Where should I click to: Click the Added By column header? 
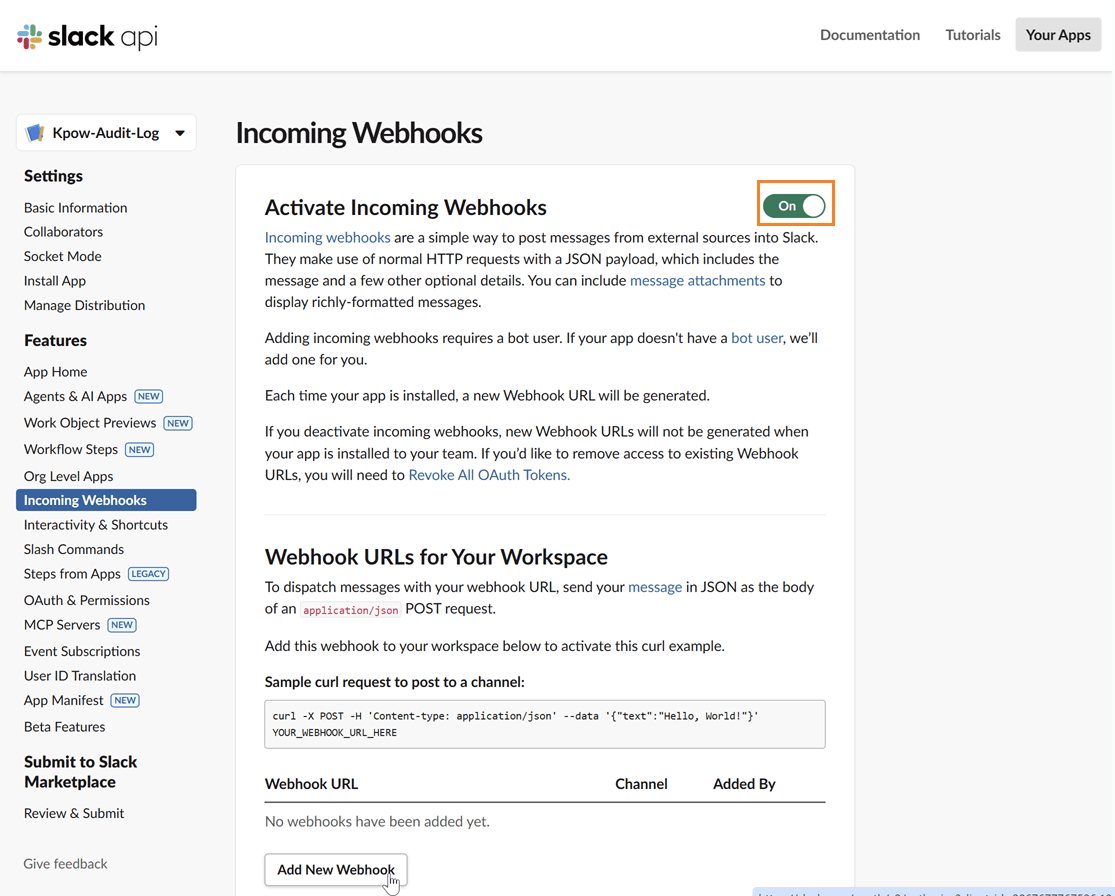[x=744, y=784]
